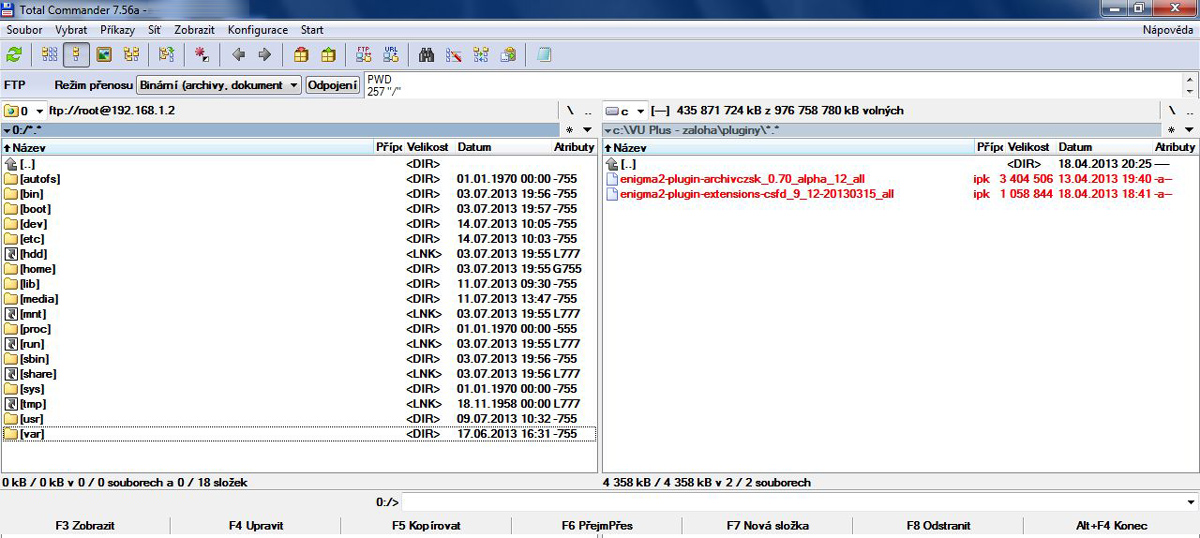Open the transfer mode Binární dropdown

click(219, 85)
